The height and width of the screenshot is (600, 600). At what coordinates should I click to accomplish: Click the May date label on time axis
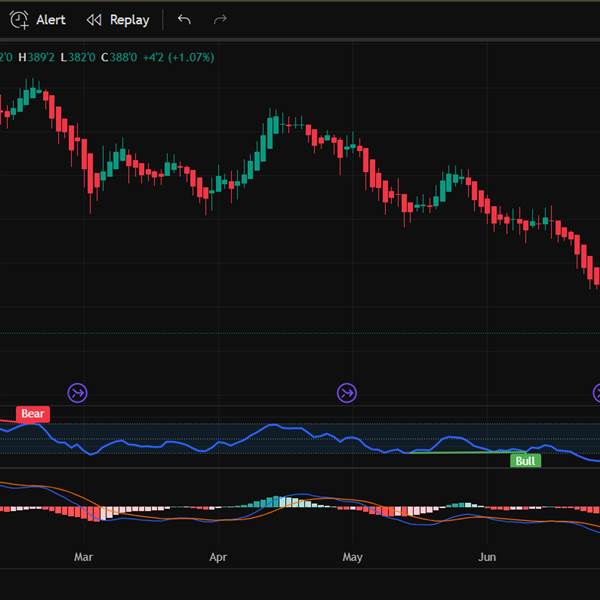352,557
